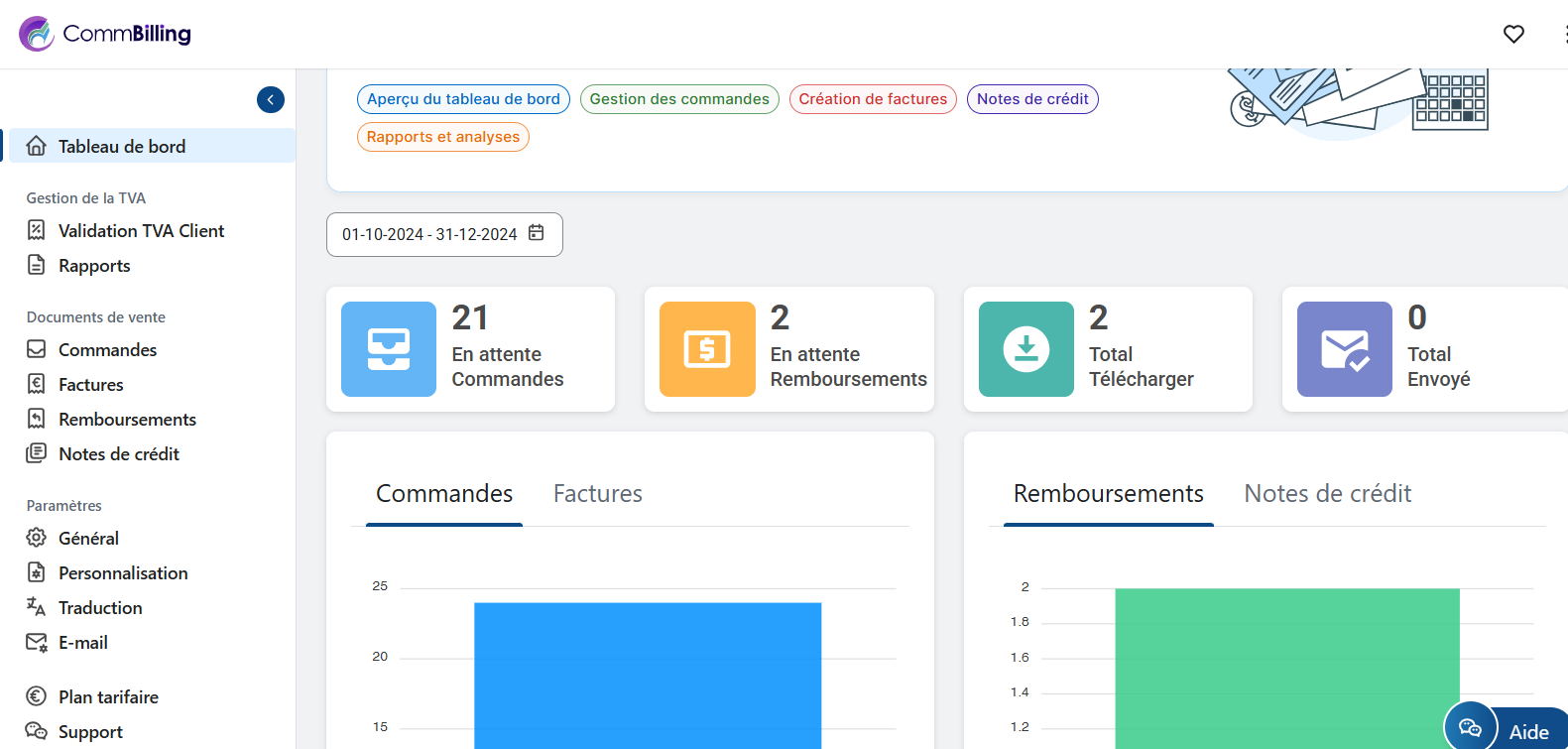Viewport: 1568px width, 749px height.
Task: Open E-mail settings
Action: (x=83, y=642)
